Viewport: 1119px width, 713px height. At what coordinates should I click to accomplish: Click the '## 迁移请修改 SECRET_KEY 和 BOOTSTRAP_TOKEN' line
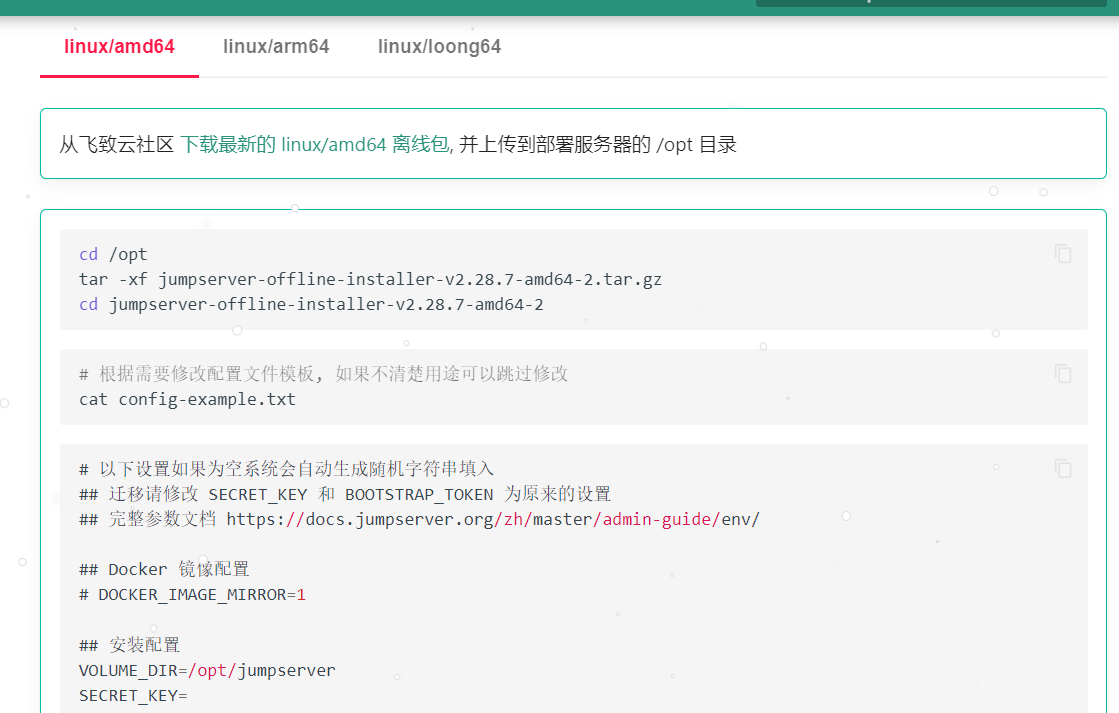click(x=345, y=494)
